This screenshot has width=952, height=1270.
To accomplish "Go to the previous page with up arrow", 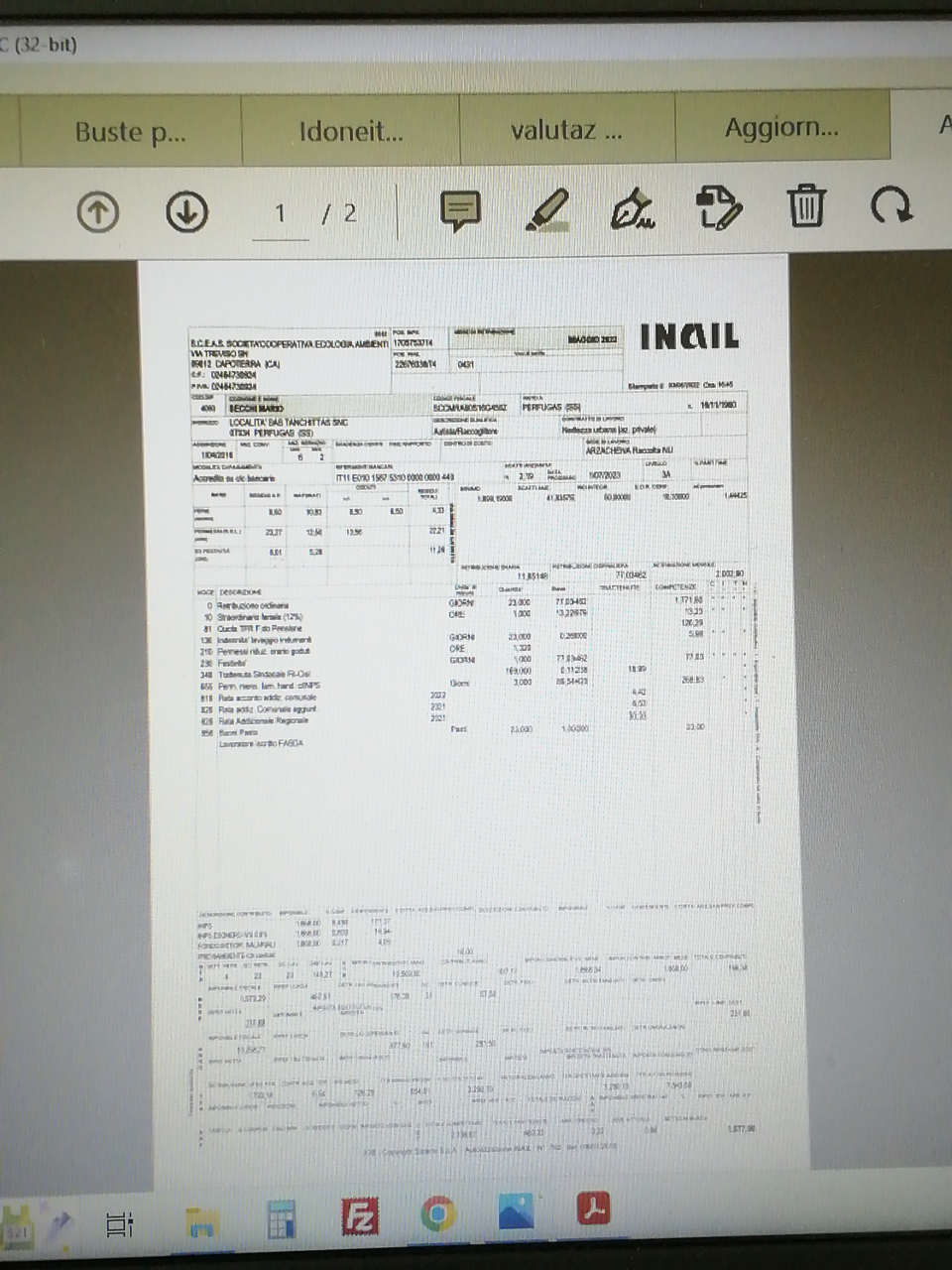I will point(97,212).
